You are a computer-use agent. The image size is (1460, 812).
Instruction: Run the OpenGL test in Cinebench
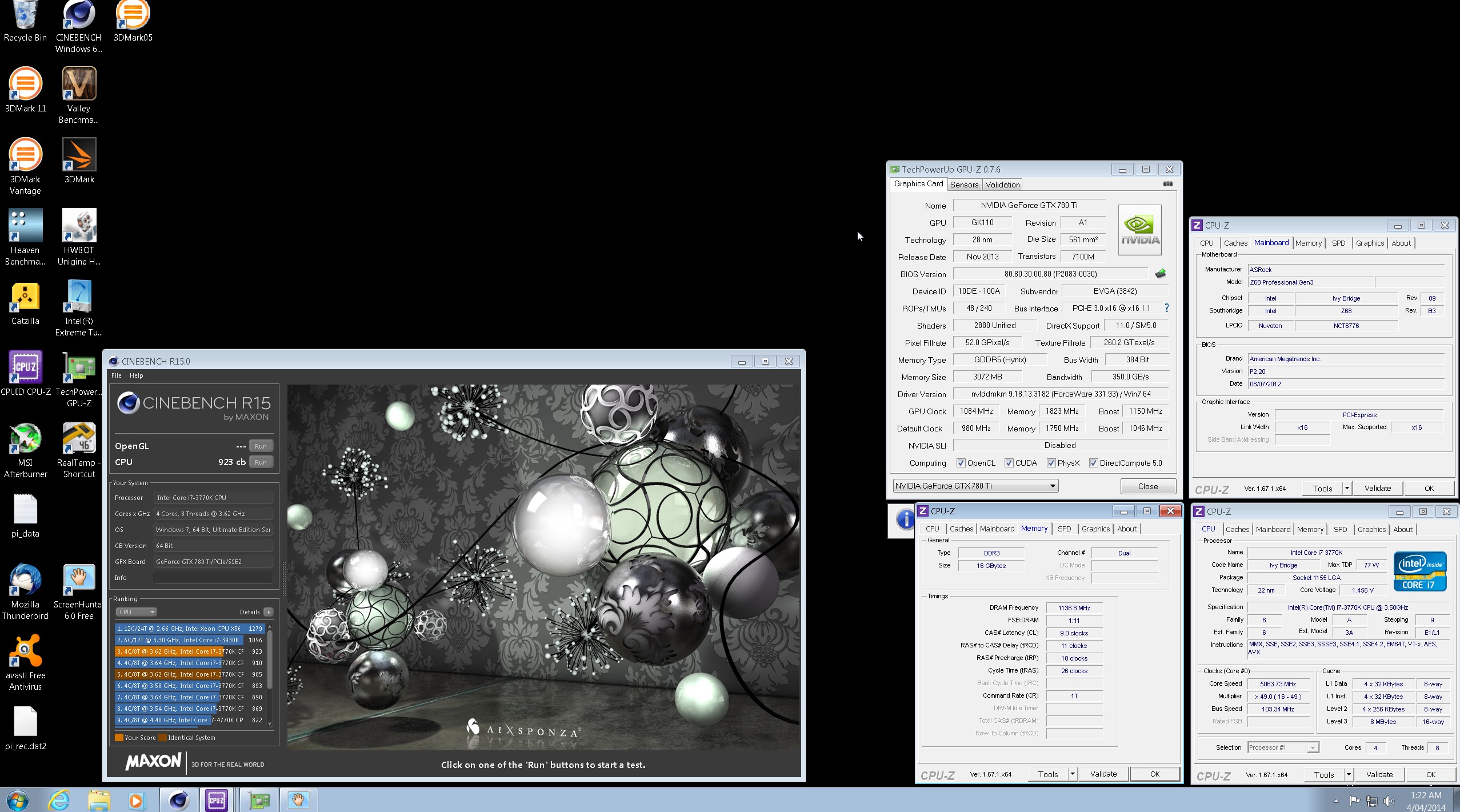point(261,446)
